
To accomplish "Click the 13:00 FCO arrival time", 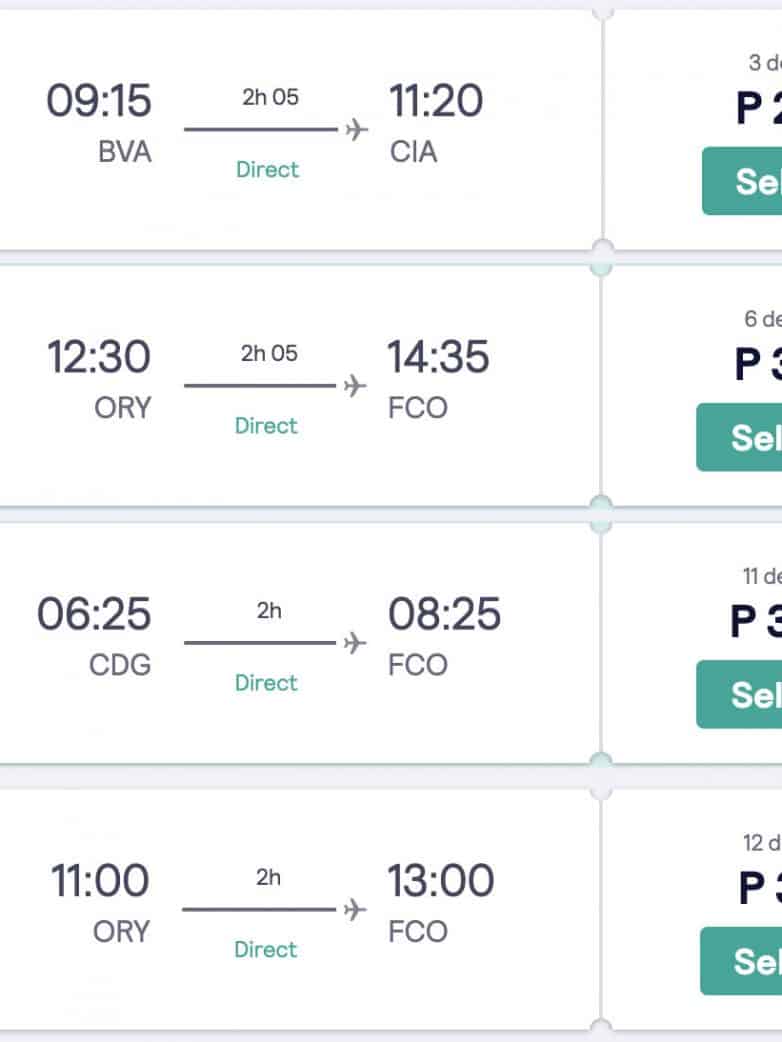I will coord(441,881).
